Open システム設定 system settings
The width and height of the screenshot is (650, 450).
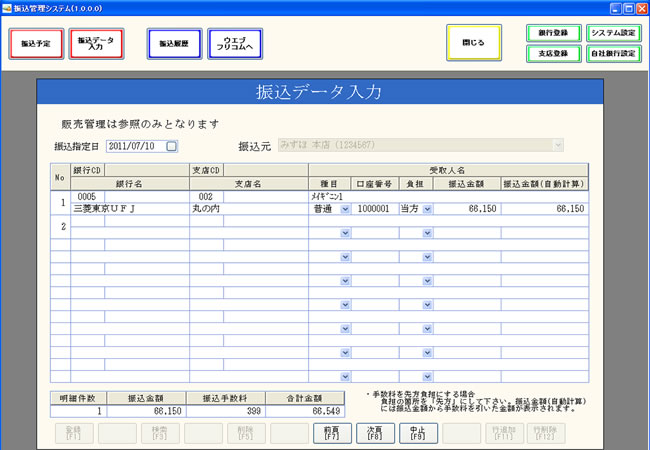tap(614, 33)
